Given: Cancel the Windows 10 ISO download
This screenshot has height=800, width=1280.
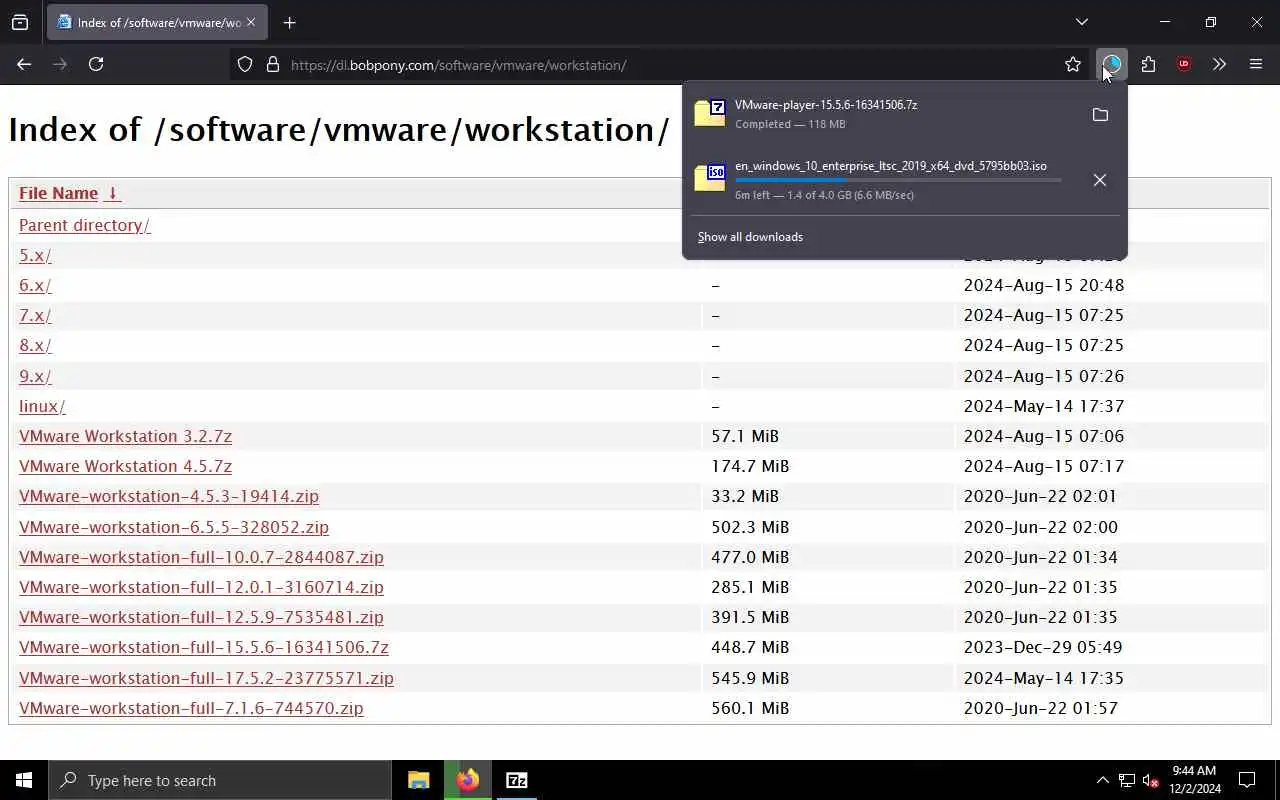Looking at the screenshot, I should (x=1100, y=180).
